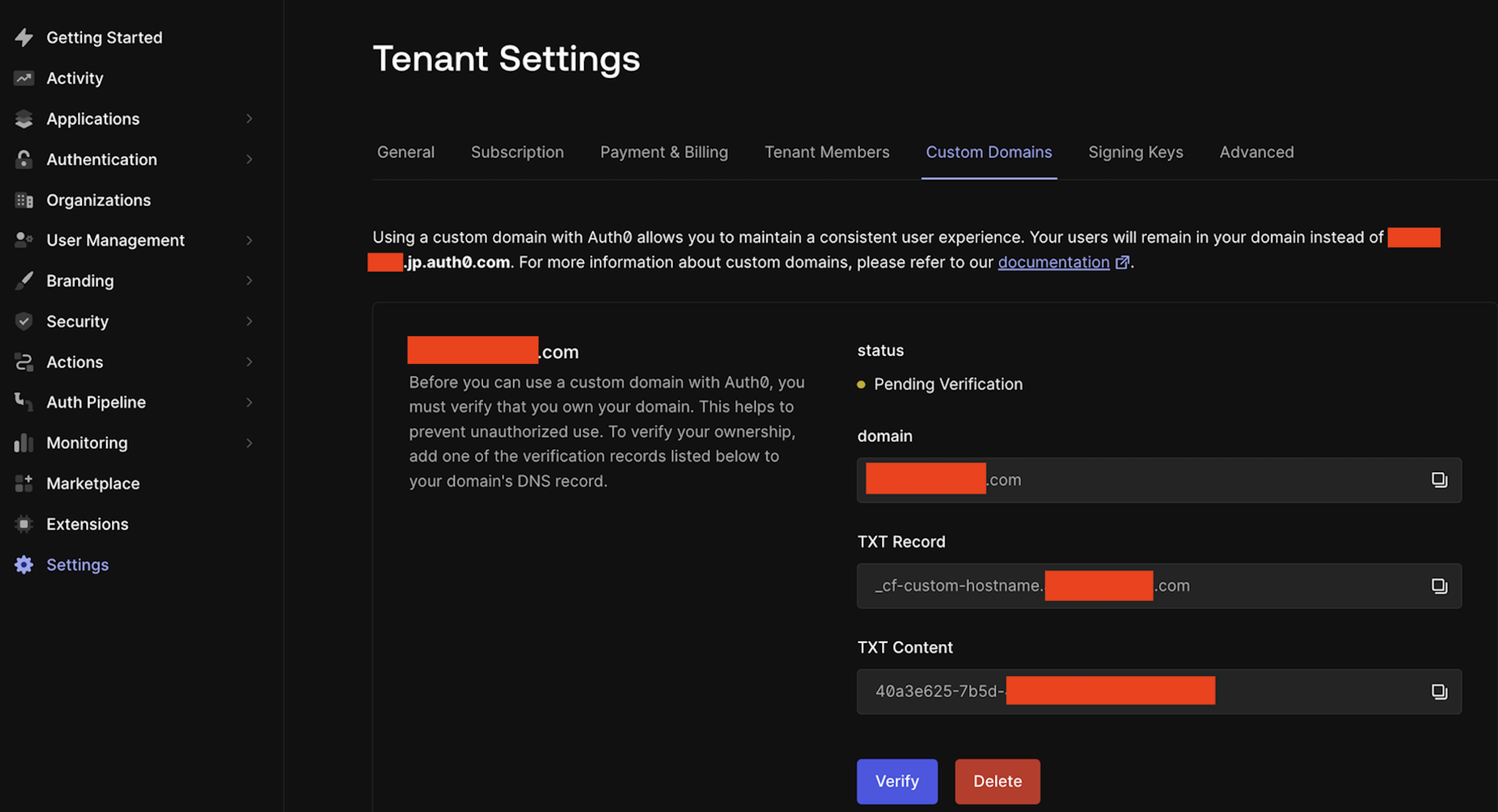Screen dimensions: 1498x812
Task: Click the Tenant Settings page heading
Action: click(x=506, y=59)
